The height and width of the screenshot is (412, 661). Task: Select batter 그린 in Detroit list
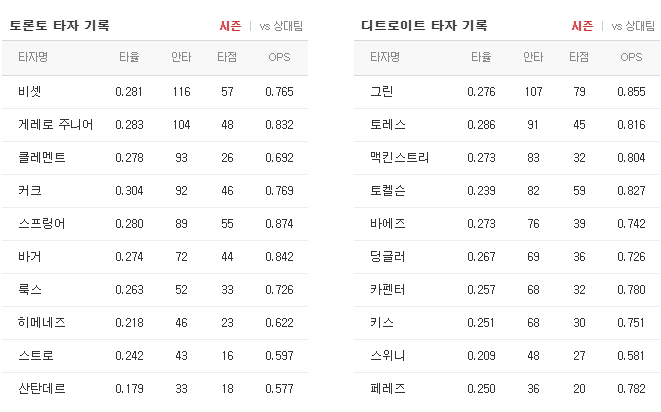pos(382,92)
